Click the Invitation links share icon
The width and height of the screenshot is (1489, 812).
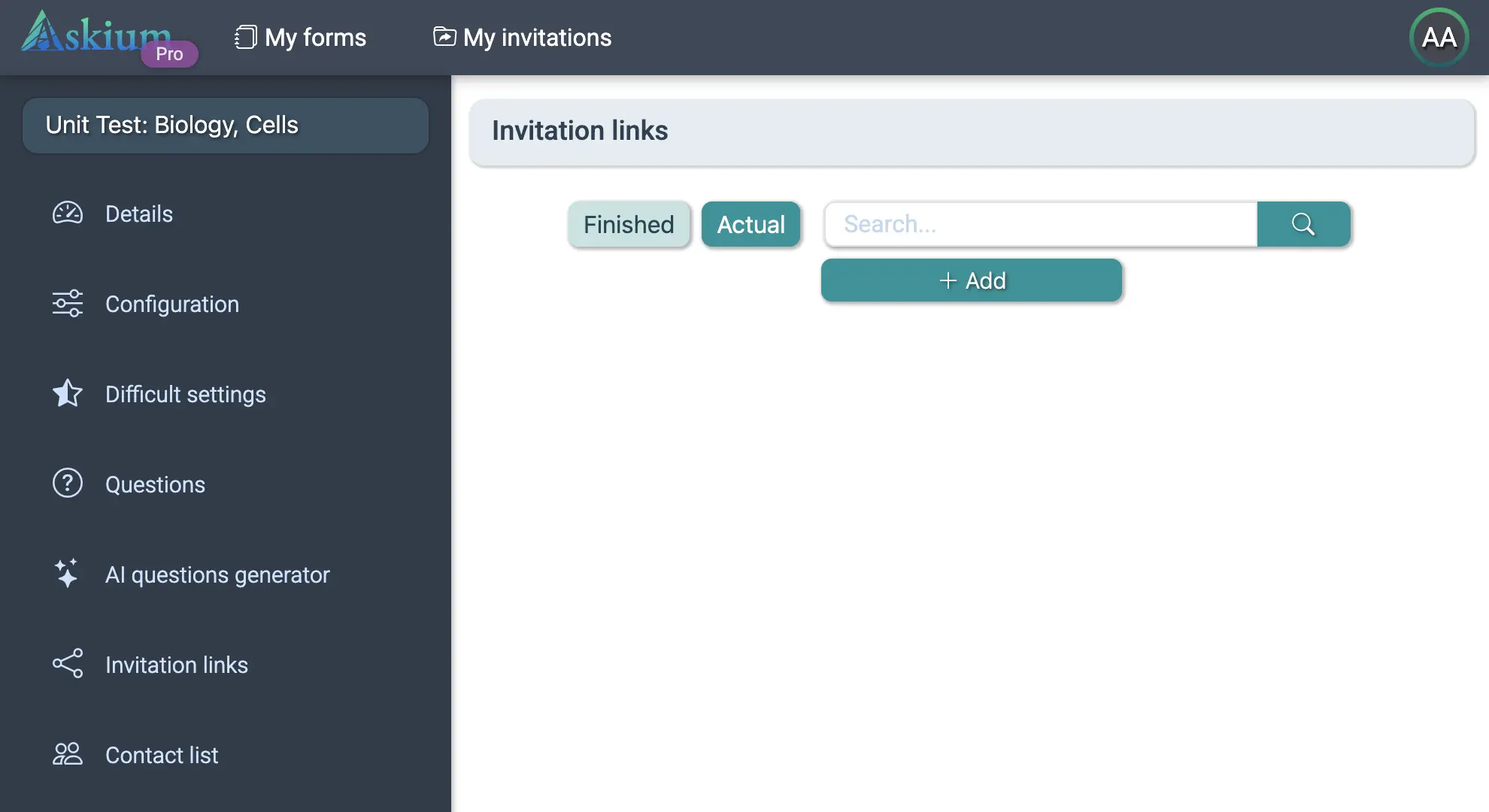click(68, 664)
